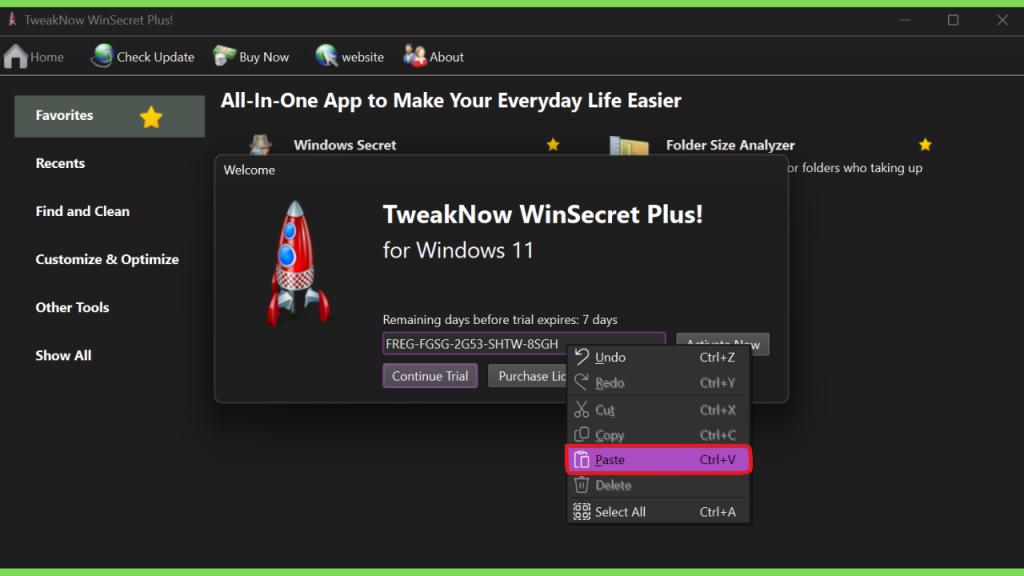Image resolution: width=1024 pixels, height=576 pixels.
Task: Click the red rocket logo in Welcome dialog
Action: (298, 263)
